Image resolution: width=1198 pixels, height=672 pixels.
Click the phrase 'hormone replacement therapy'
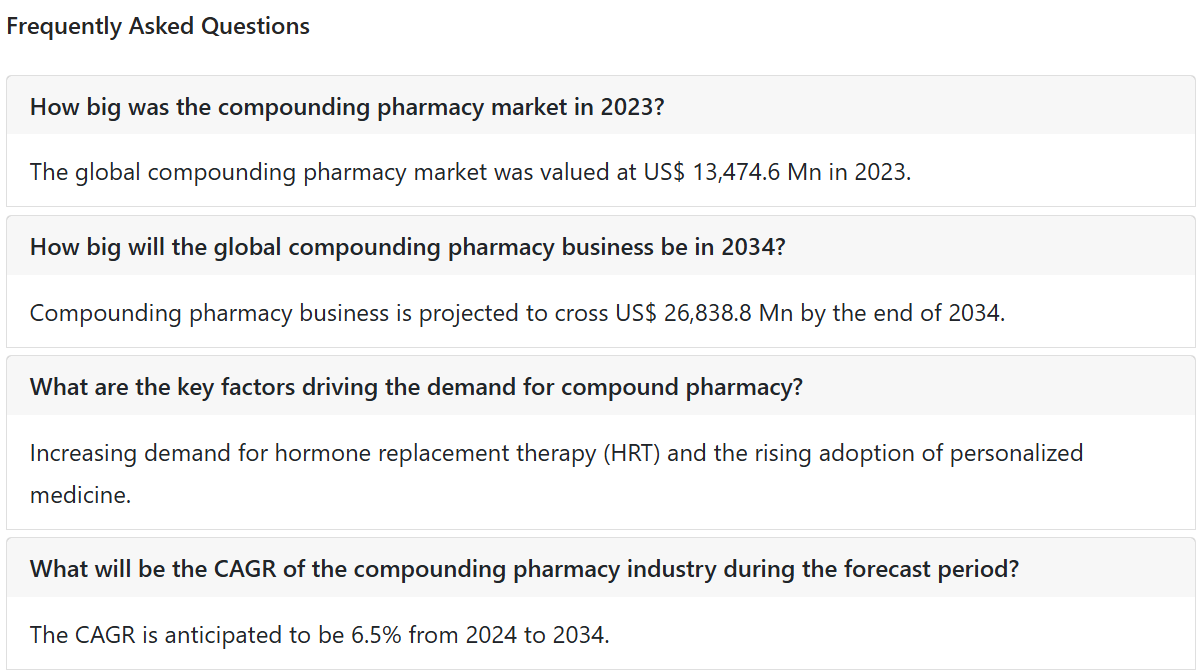click(435, 453)
